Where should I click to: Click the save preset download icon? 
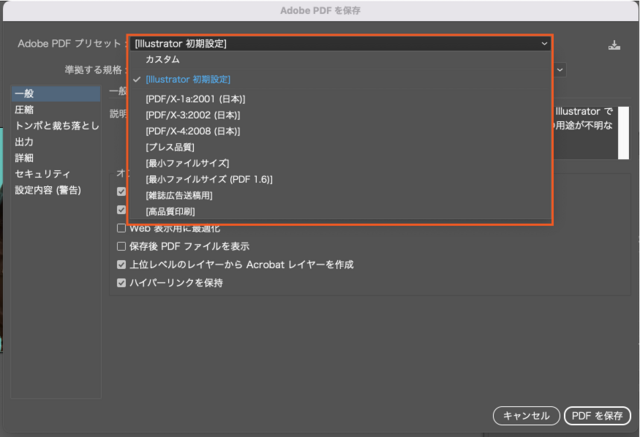[614, 45]
